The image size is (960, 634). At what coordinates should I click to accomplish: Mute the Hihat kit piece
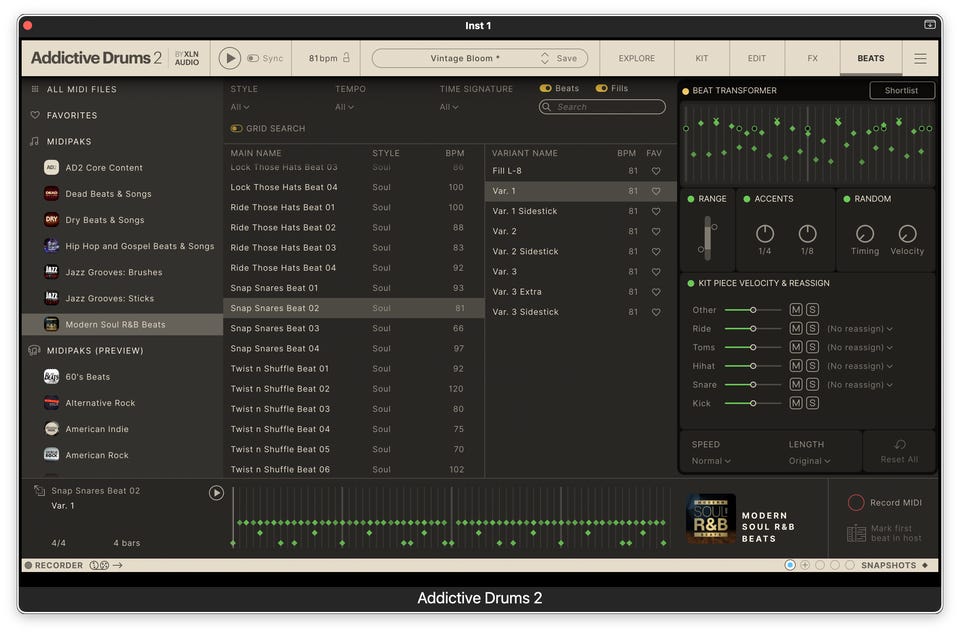(x=796, y=365)
